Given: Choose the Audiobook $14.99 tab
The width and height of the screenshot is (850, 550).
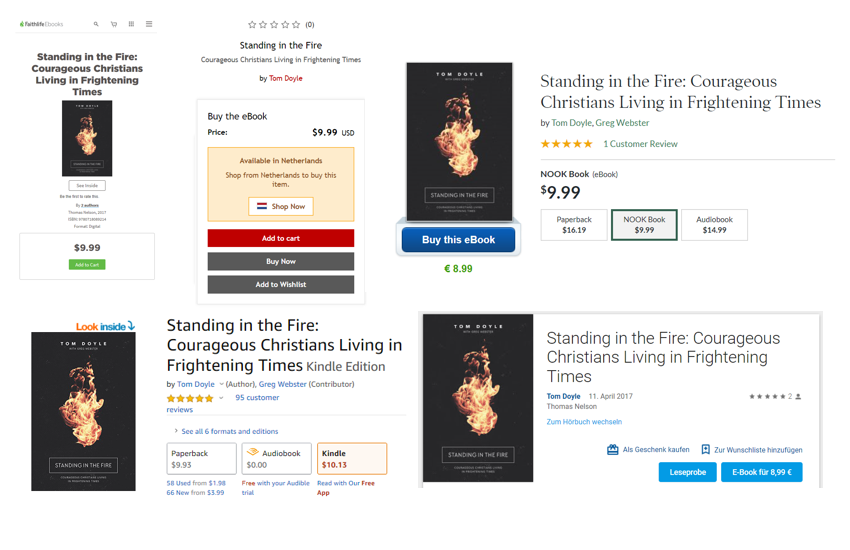Looking at the screenshot, I should click(x=714, y=225).
